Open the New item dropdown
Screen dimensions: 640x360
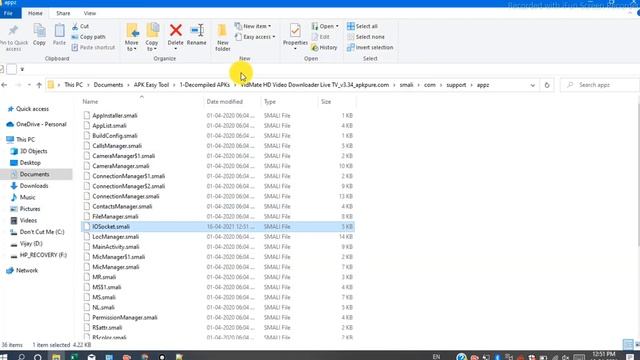pos(253,26)
